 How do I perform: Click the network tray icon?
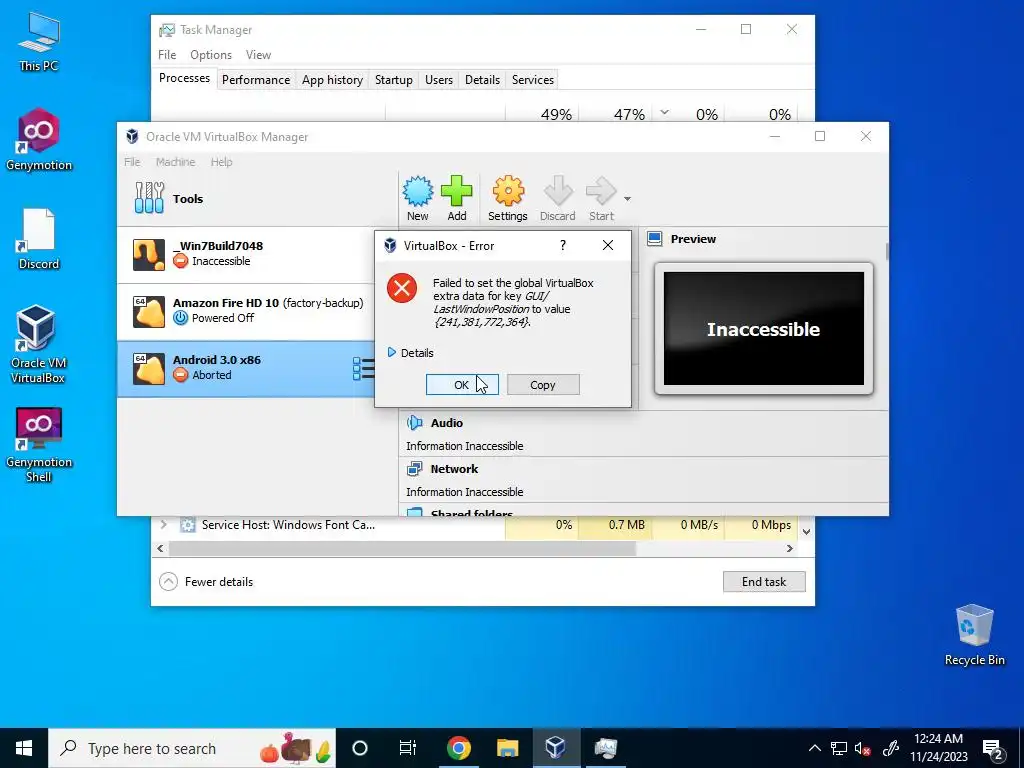tap(839, 748)
